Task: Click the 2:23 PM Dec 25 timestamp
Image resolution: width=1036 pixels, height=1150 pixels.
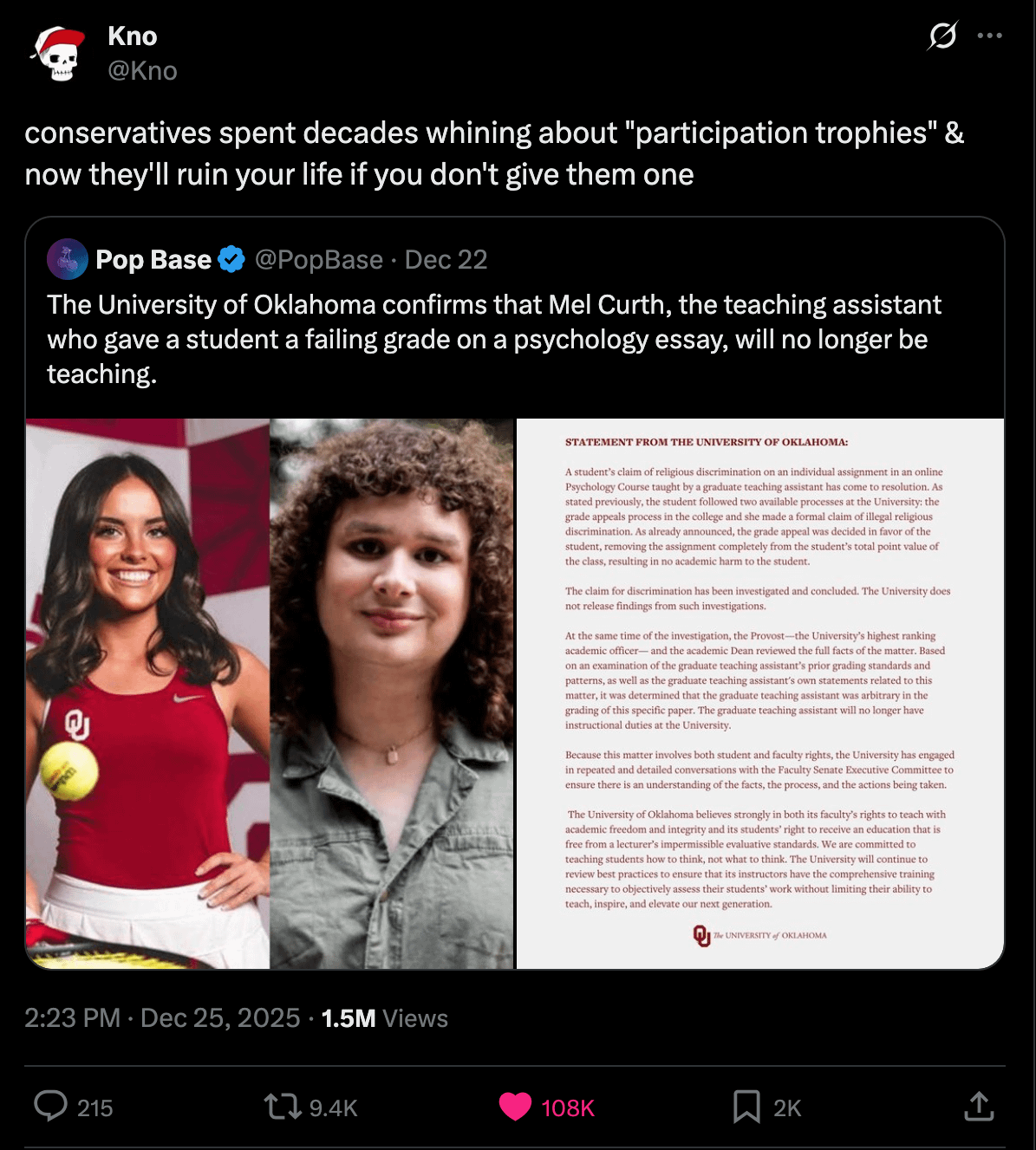Action: tap(162, 1017)
